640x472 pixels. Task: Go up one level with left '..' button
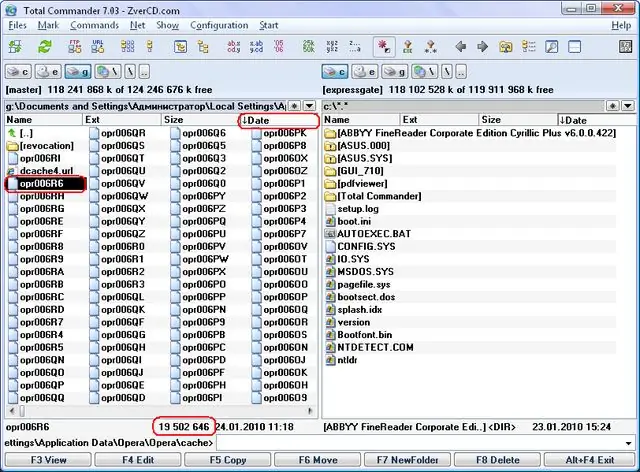coord(144,72)
